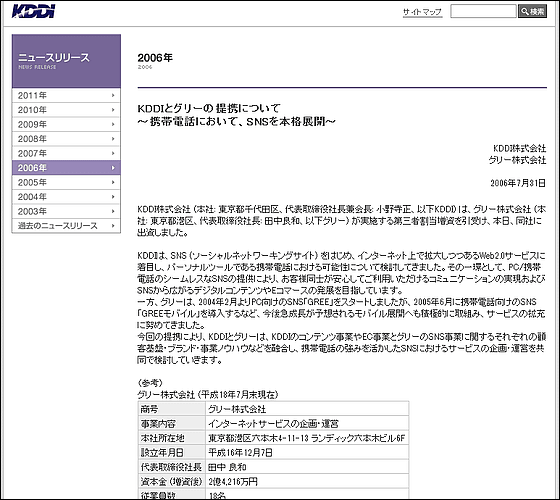Click the 2006年 page heading

[155, 58]
